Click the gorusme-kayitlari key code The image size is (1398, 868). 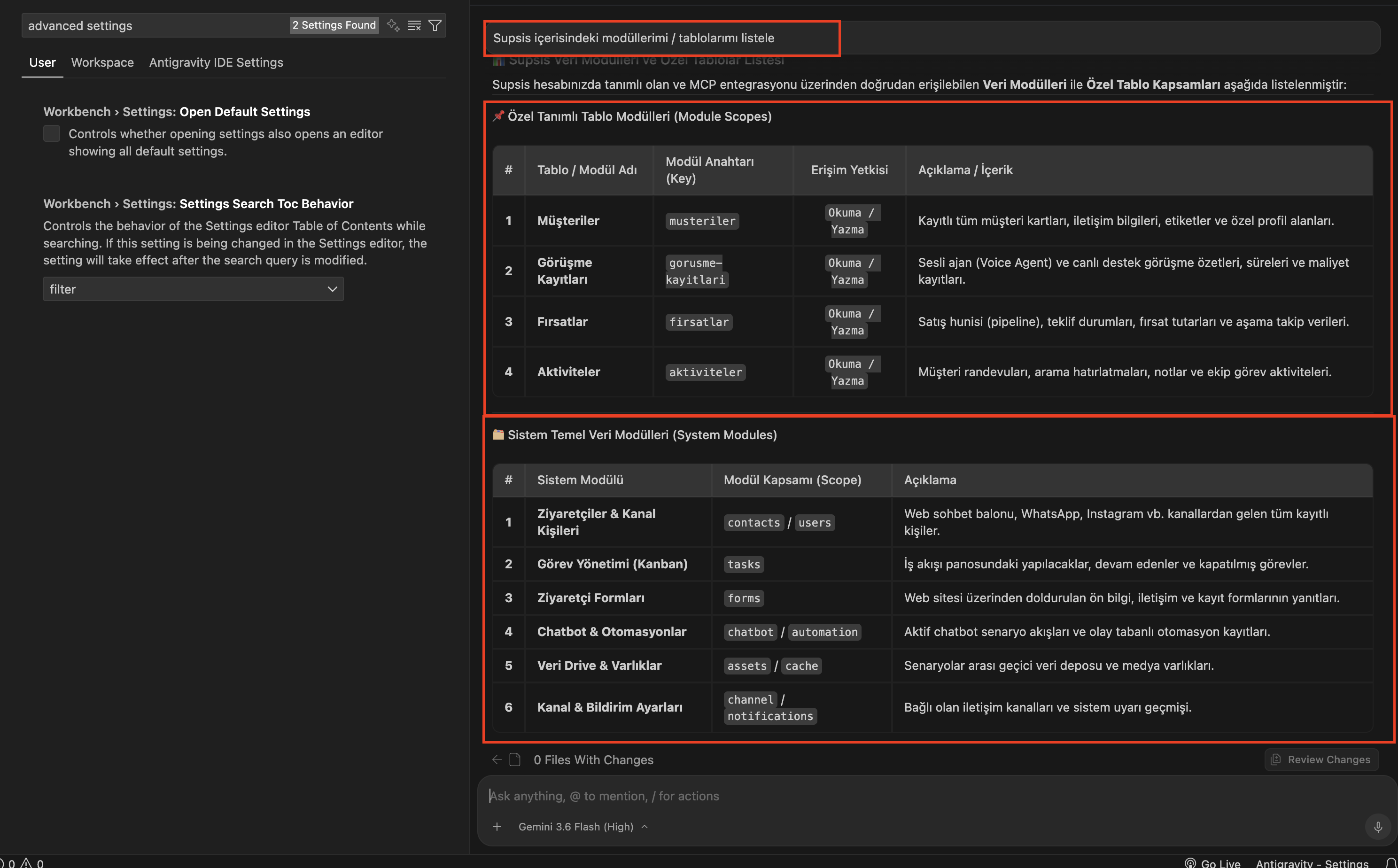pyautogui.click(x=697, y=271)
